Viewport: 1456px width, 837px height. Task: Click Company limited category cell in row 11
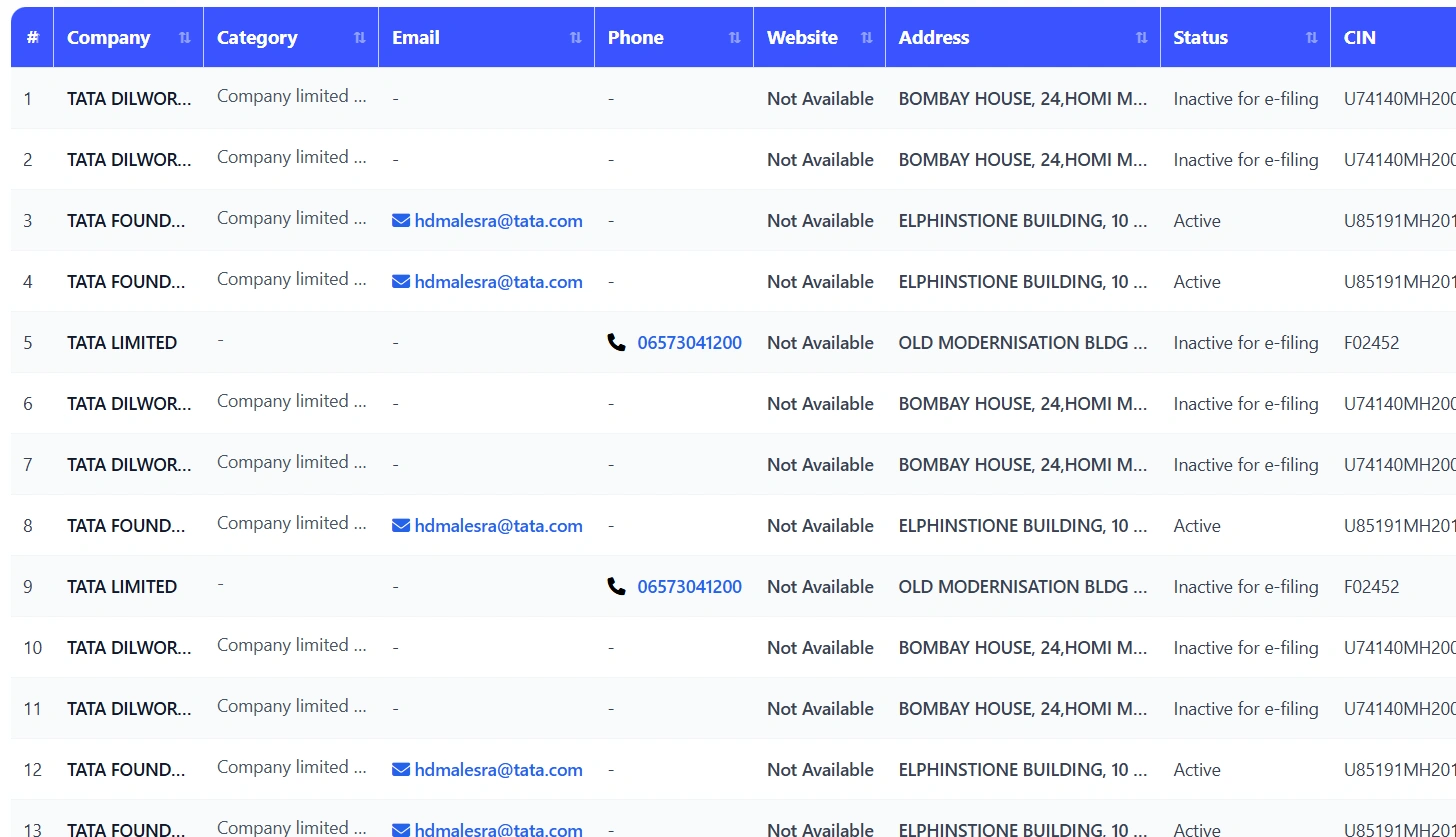point(292,706)
